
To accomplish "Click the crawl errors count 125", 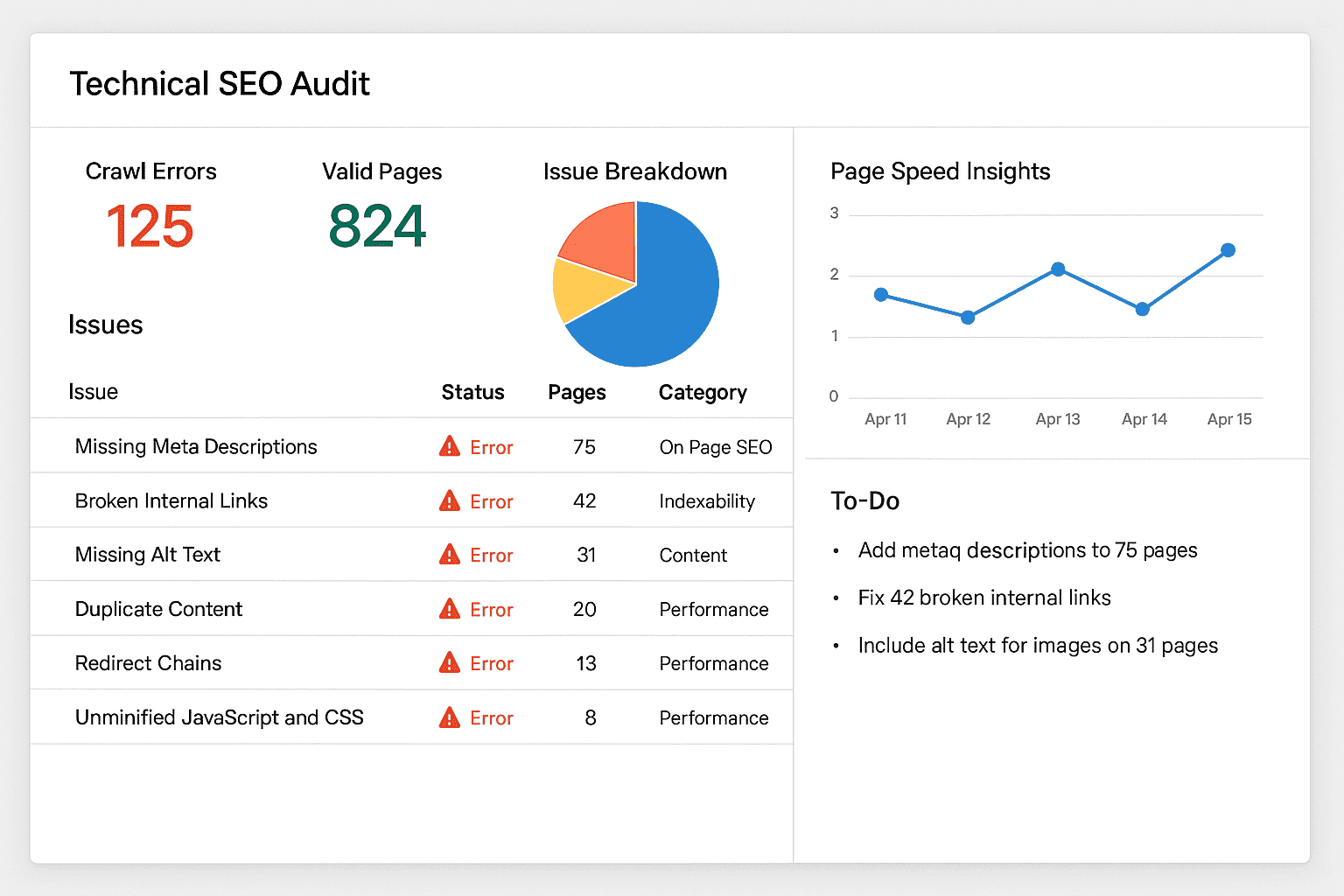I will coord(150,226).
